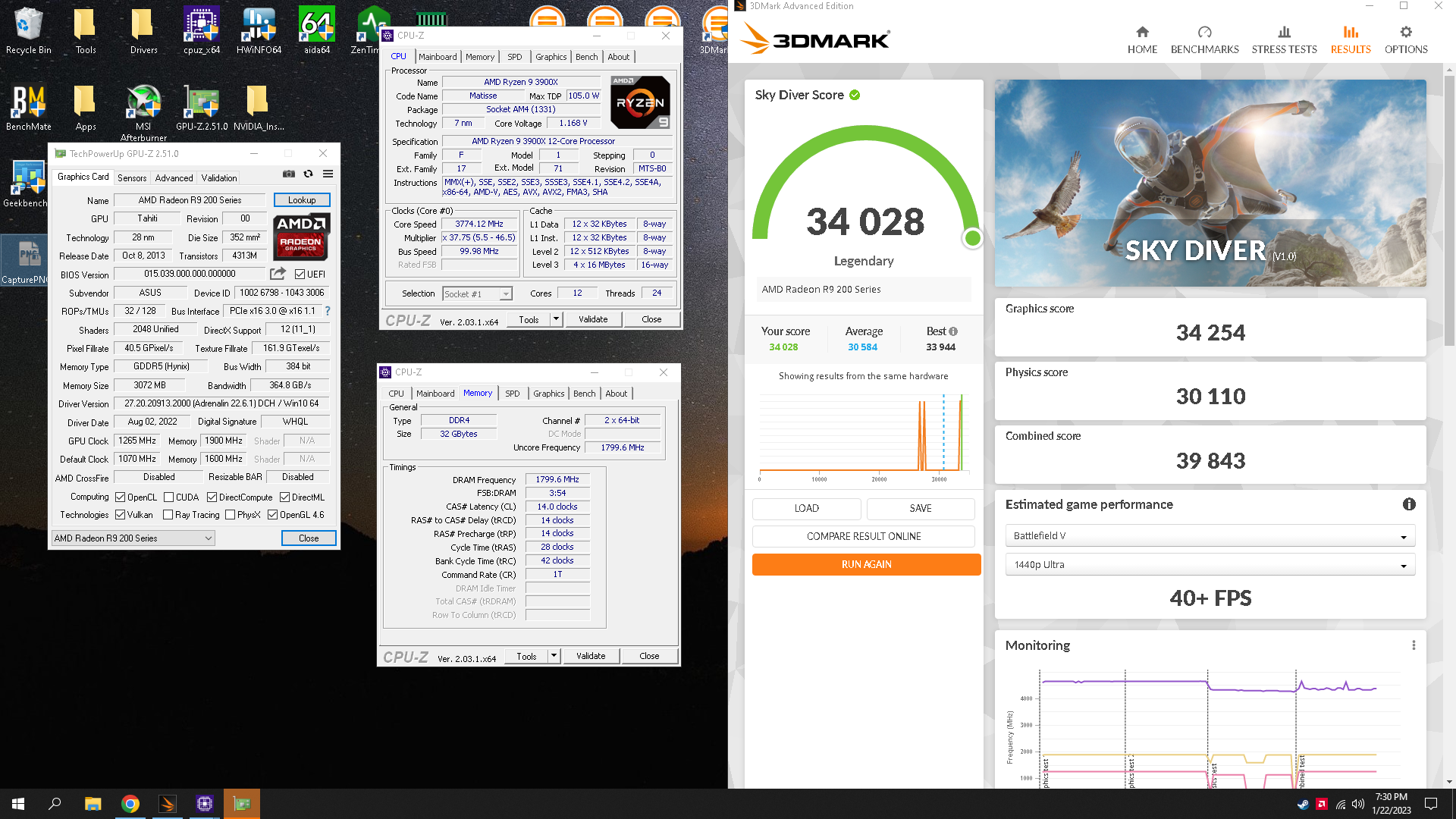The image size is (1456, 819).
Task: Switch to GPU-Z Validation tab
Action: (x=219, y=178)
